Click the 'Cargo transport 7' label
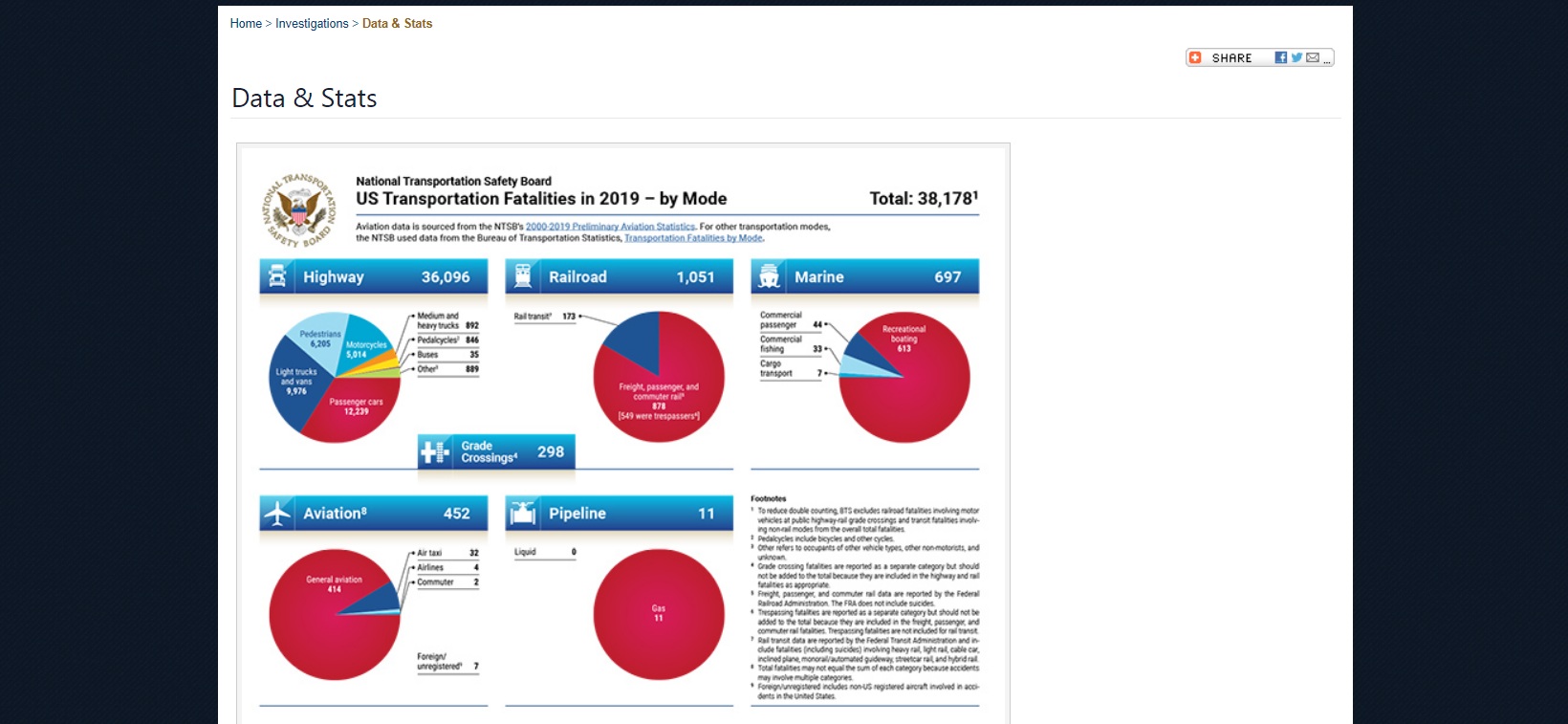1568x724 pixels. 792,368
